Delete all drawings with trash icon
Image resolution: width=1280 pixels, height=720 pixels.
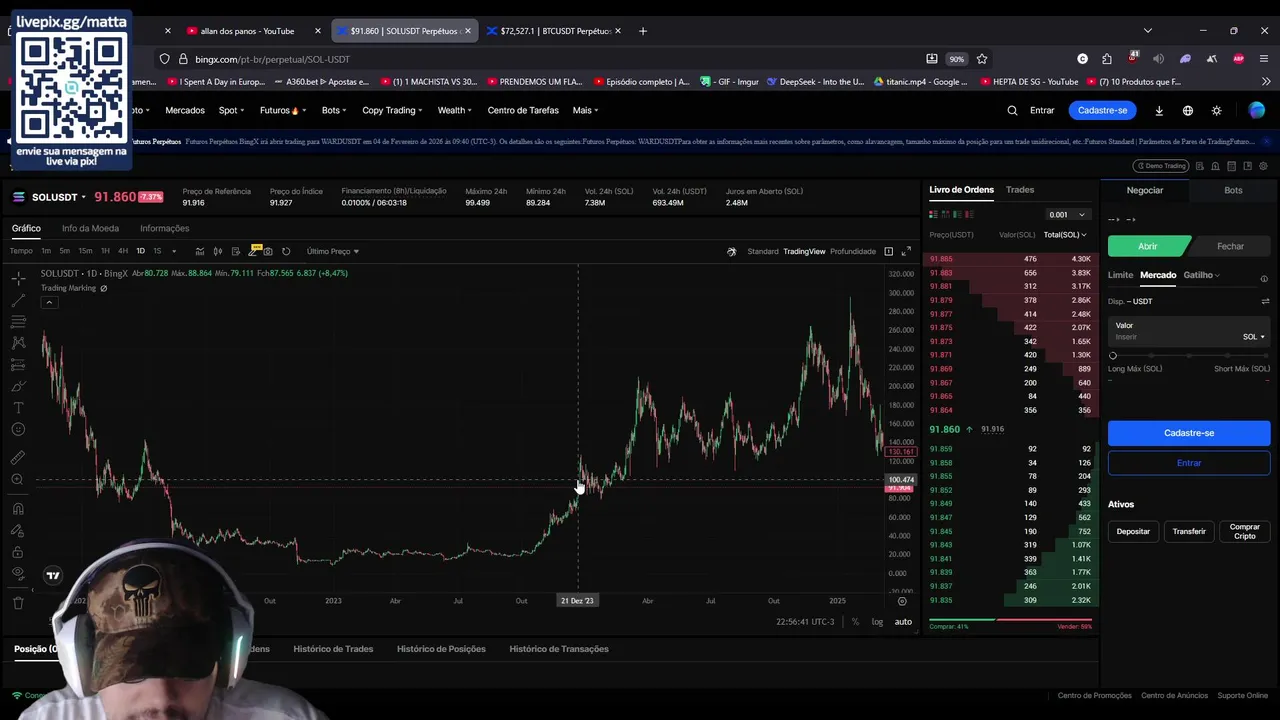(18, 602)
